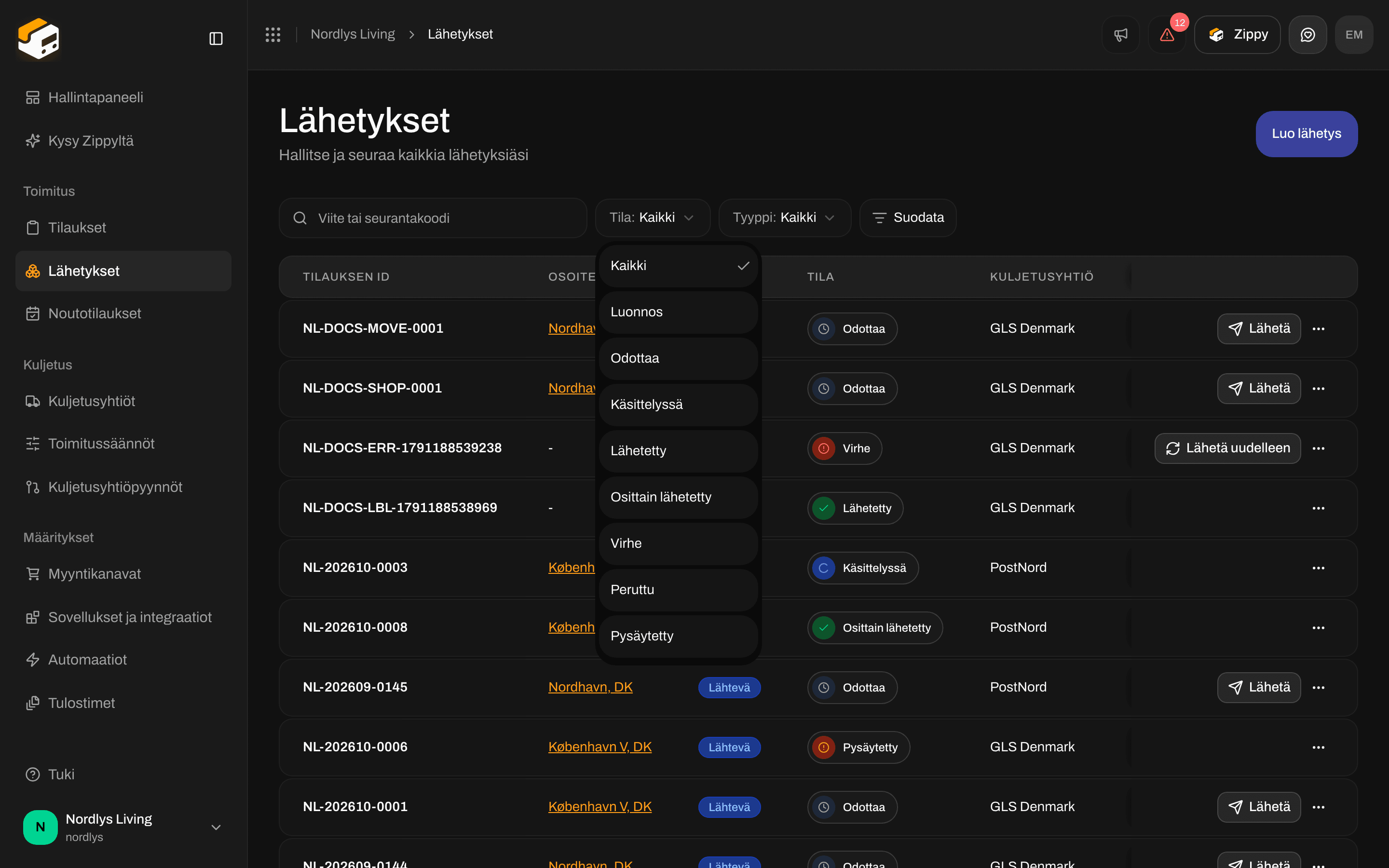
Task: Open announcements megaphone icon
Action: click(1120, 34)
